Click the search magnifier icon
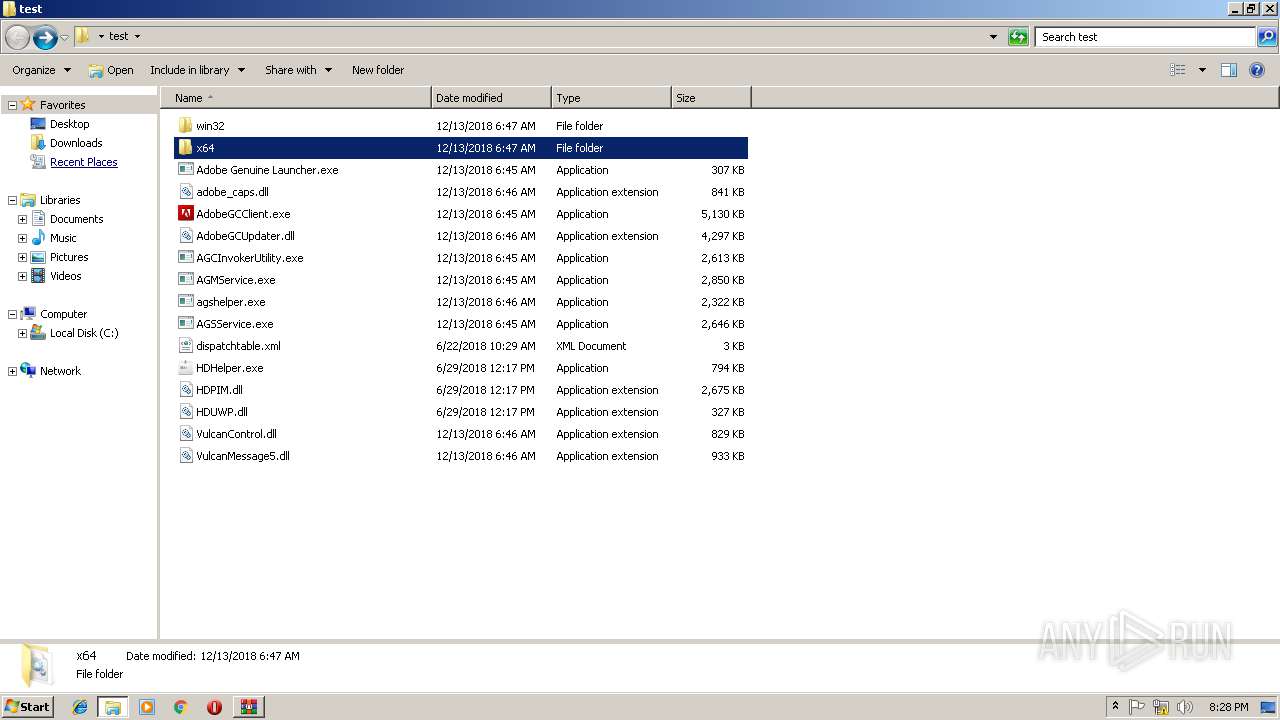The width and height of the screenshot is (1280, 720). click(1267, 37)
